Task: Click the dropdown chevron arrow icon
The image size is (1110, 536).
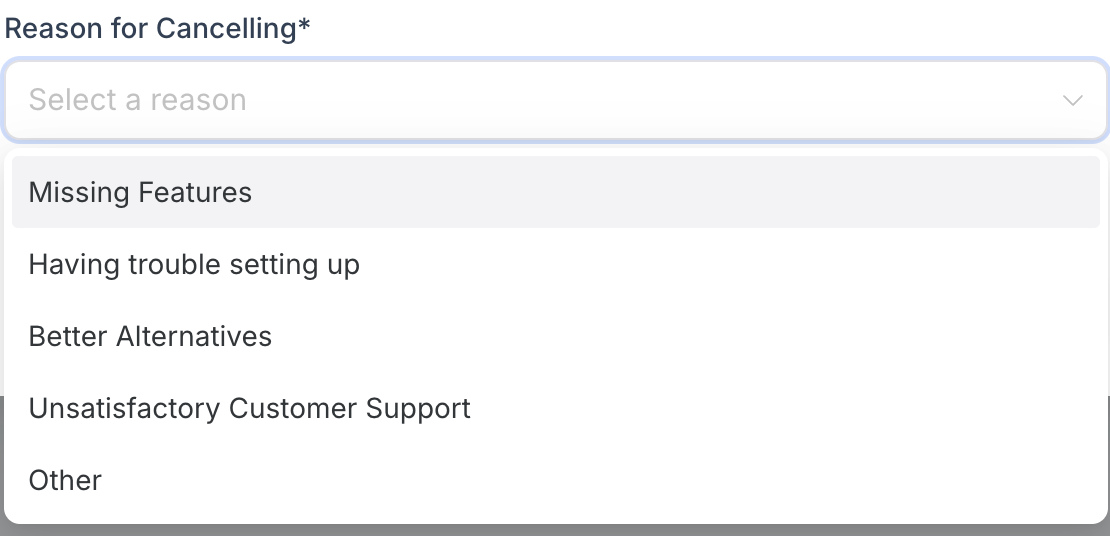Action: pyautogui.click(x=1072, y=100)
